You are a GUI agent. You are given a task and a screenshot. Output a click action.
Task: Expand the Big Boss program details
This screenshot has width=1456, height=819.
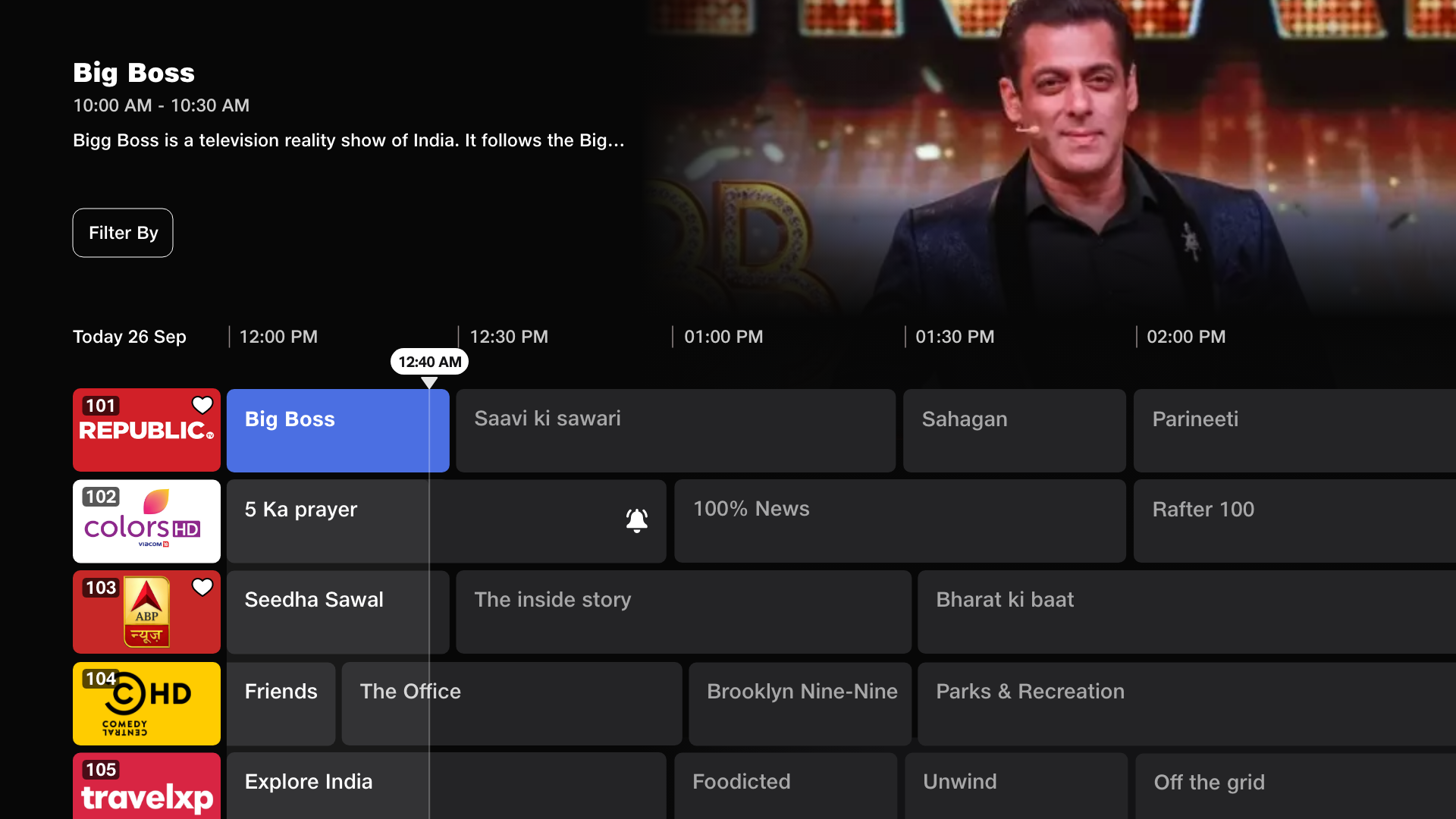(337, 430)
